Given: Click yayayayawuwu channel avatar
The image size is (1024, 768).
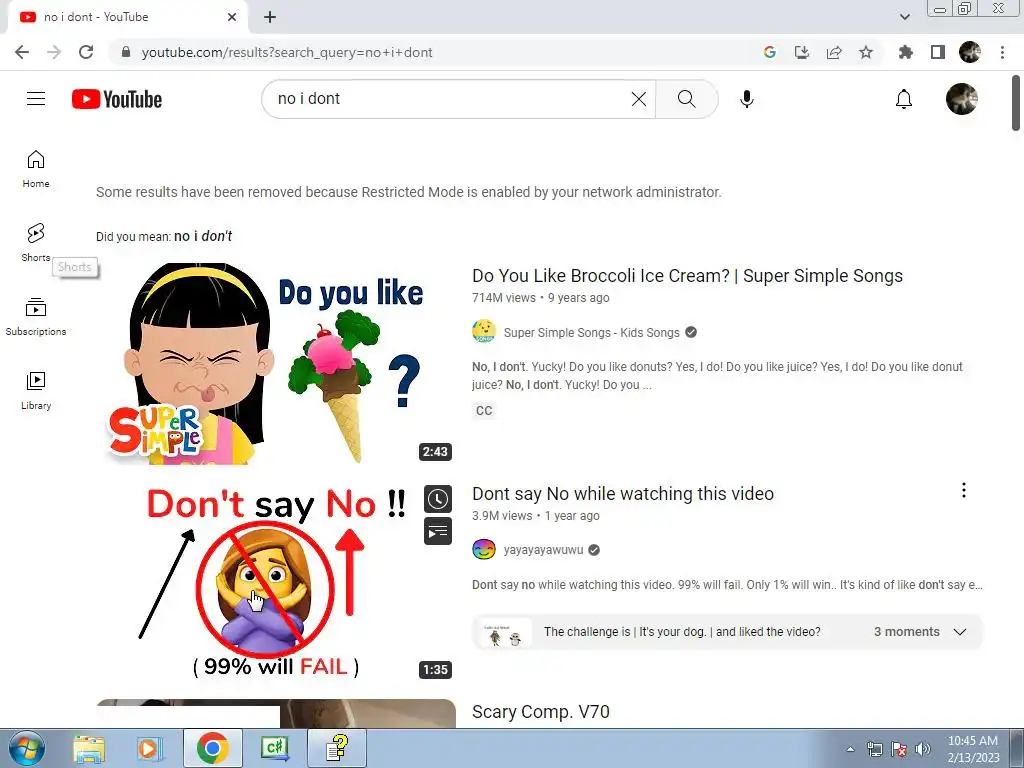Looking at the screenshot, I should point(484,549).
